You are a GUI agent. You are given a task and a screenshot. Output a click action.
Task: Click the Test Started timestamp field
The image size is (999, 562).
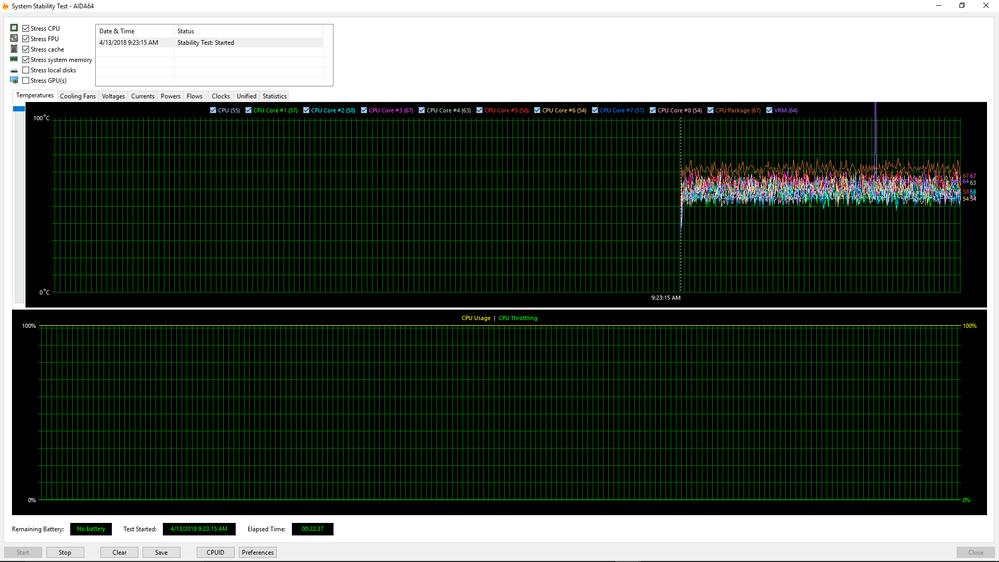point(199,529)
